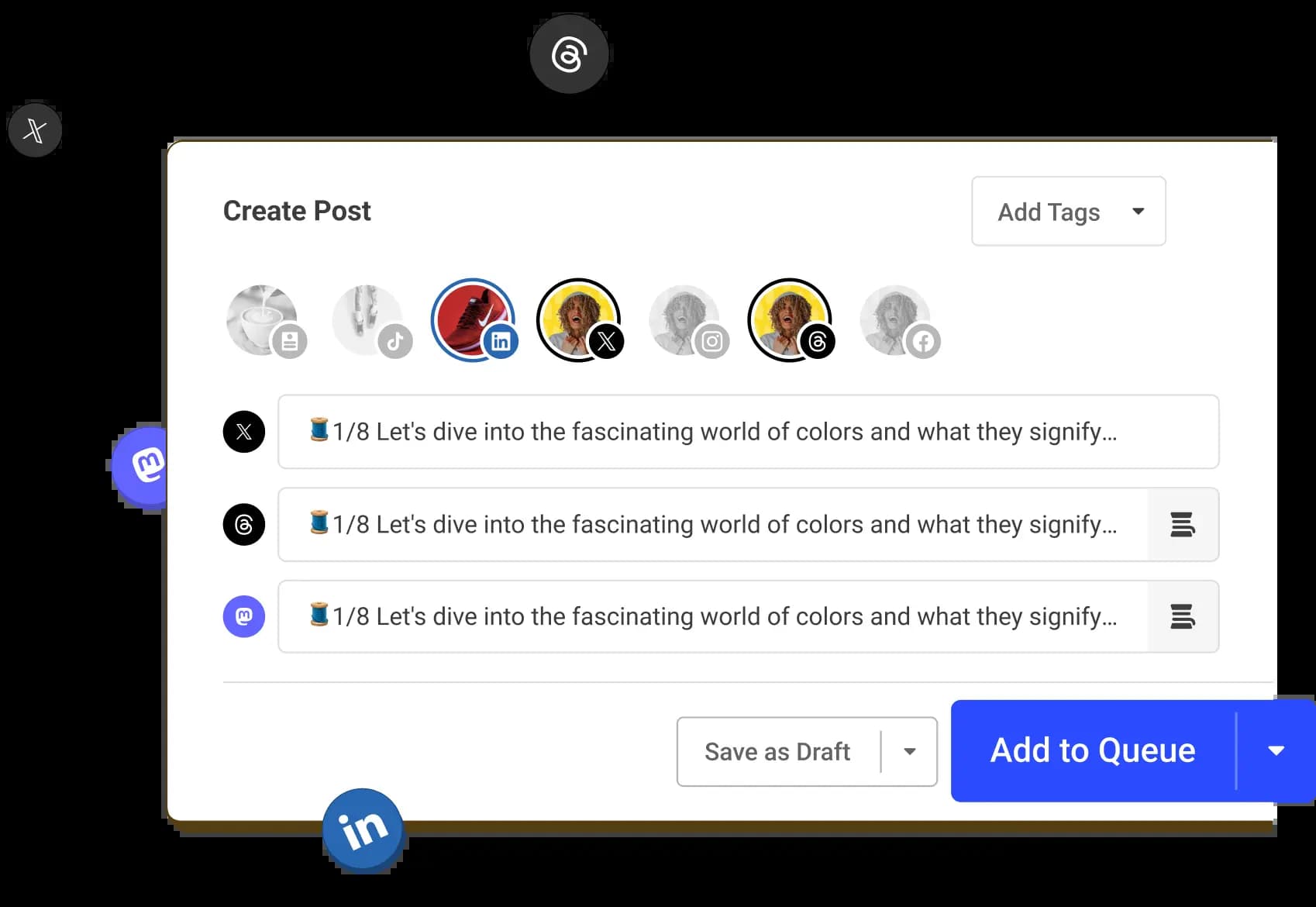Edit the X post text field
Screen dimensions: 1316x907
(x=748, y=432)
